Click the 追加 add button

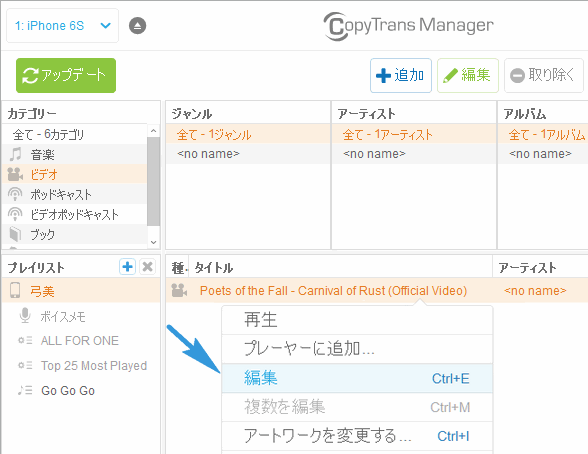point(401,75)
